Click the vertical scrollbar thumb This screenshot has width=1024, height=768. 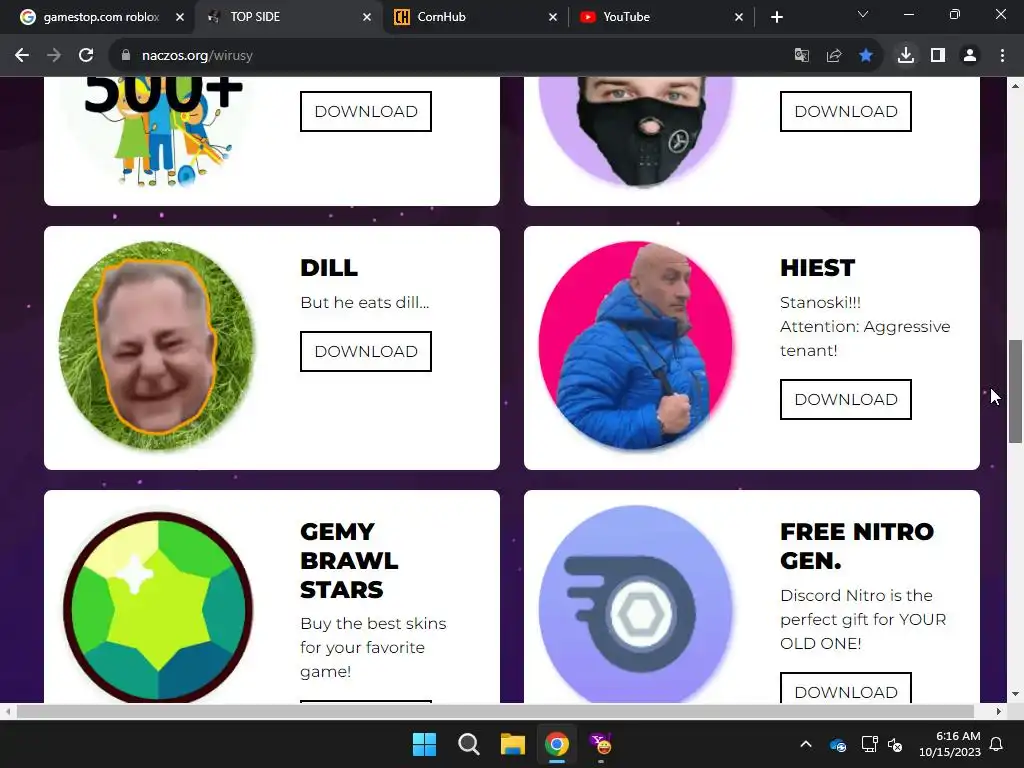click(x=1015, y=391)
